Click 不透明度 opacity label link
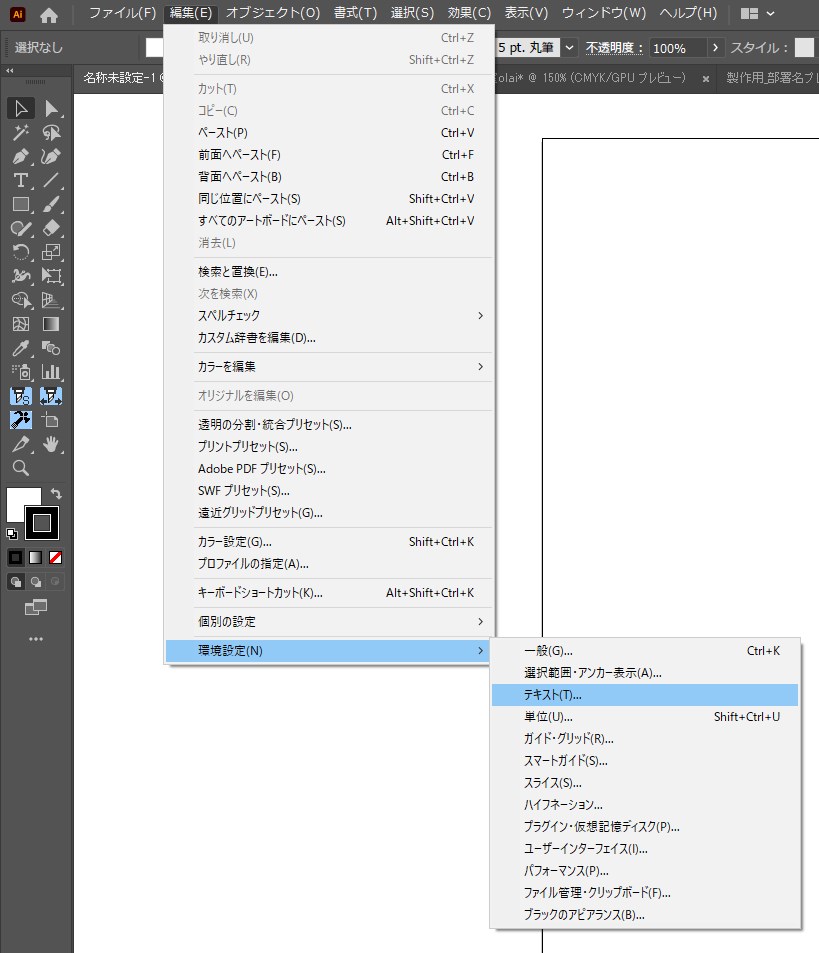This screenshot has width=819, height=953. click(x=614, y=48)
